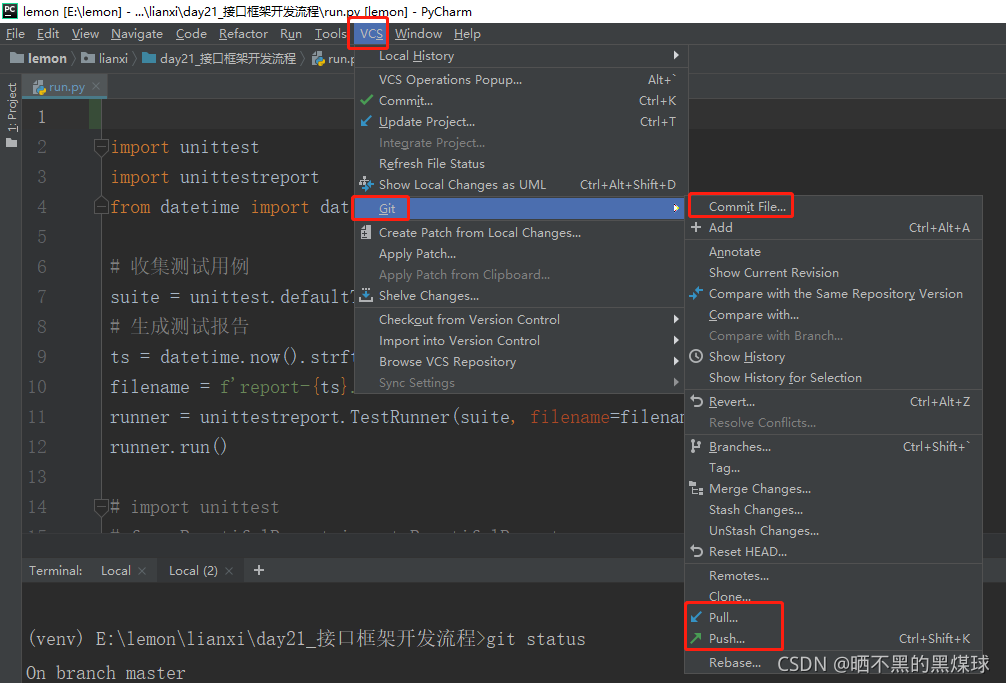Click the python file icon on run.py tab

tap(39, 87)
